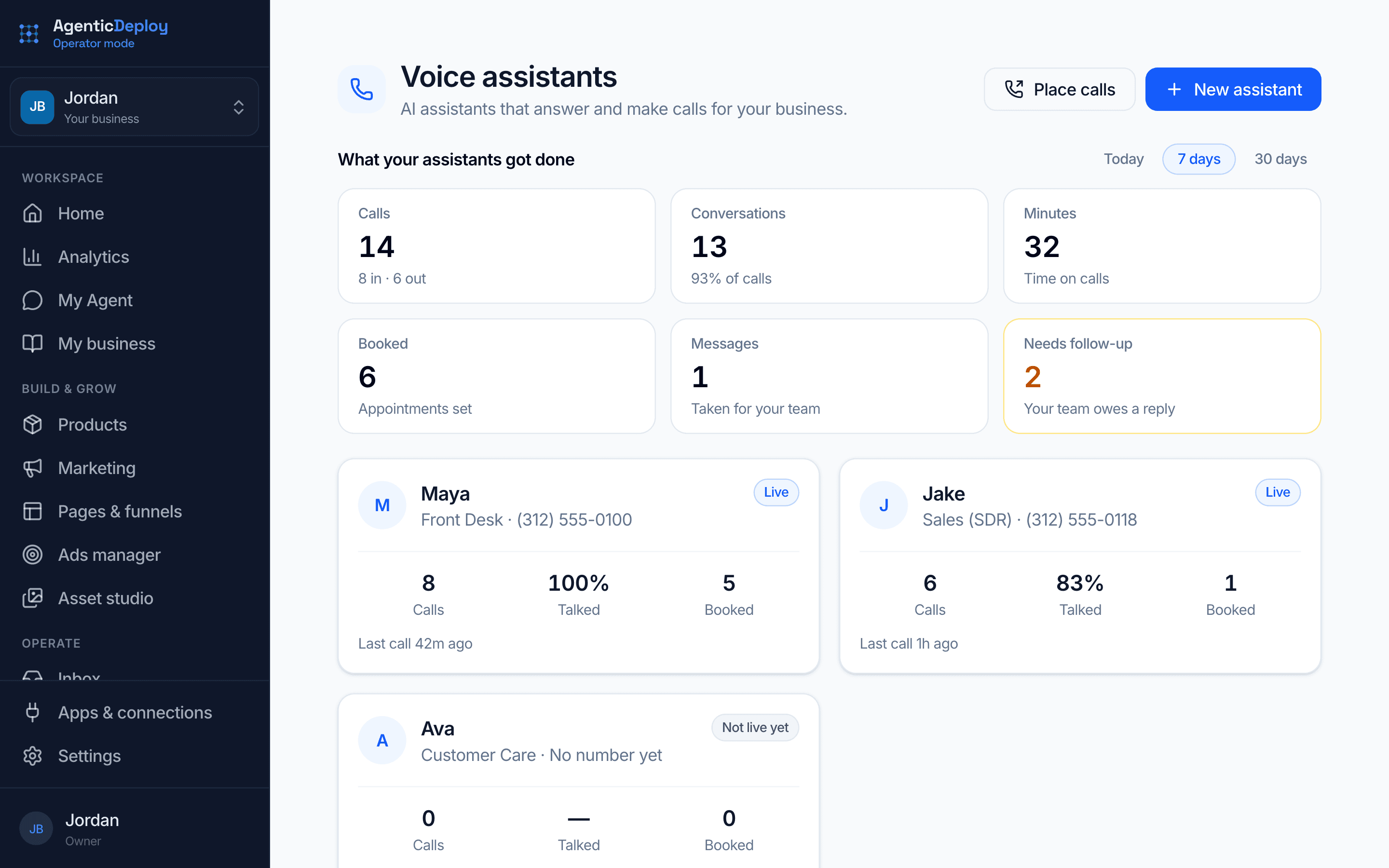Expand the Jordan workspace switcher chevron
The width and height of the screenshot is (1389, 868).
(x=239, y=107)
